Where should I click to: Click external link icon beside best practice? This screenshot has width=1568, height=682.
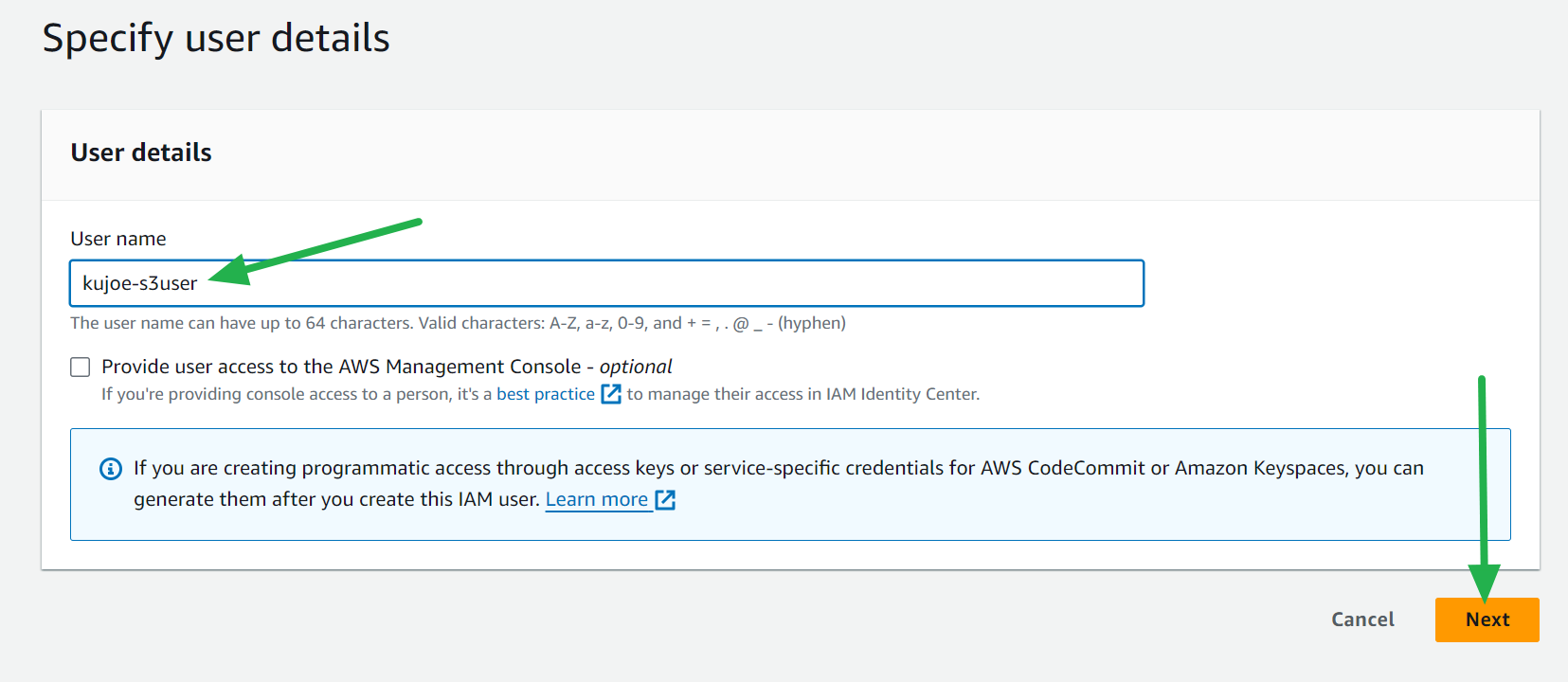[x=611, y=393]
